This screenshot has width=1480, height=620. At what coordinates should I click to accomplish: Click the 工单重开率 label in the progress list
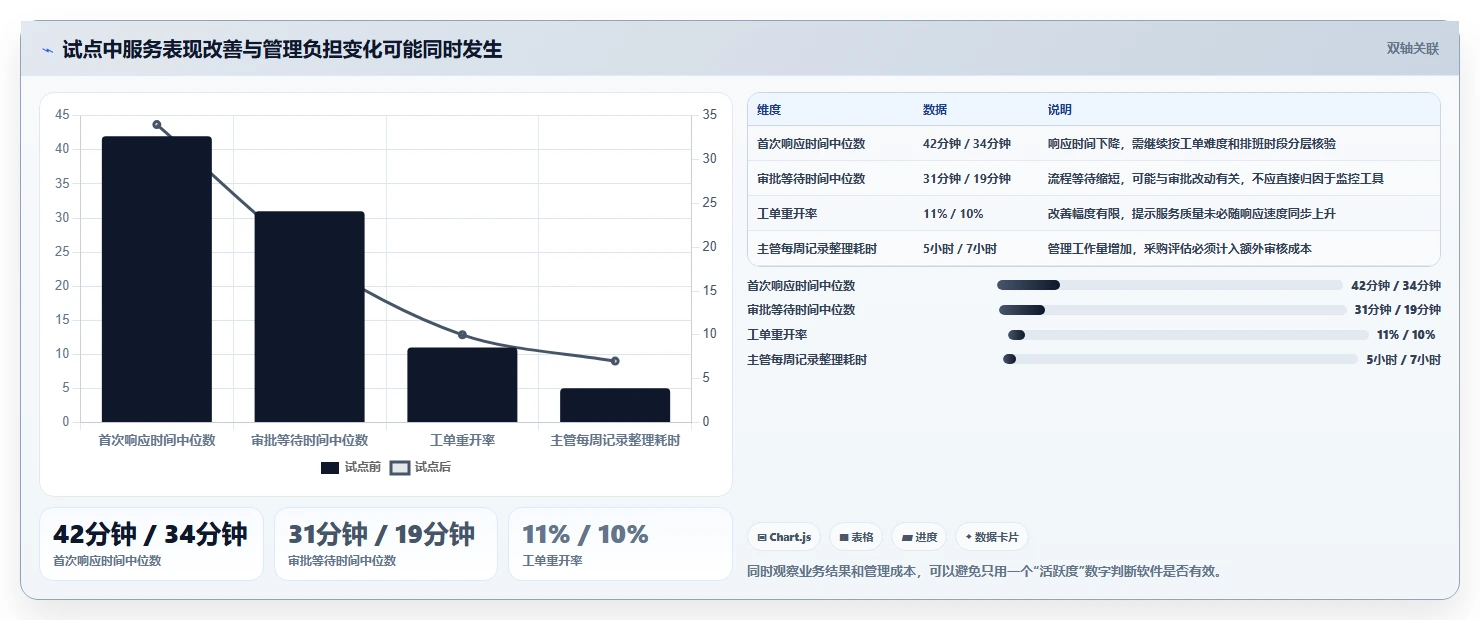point(777,335)
